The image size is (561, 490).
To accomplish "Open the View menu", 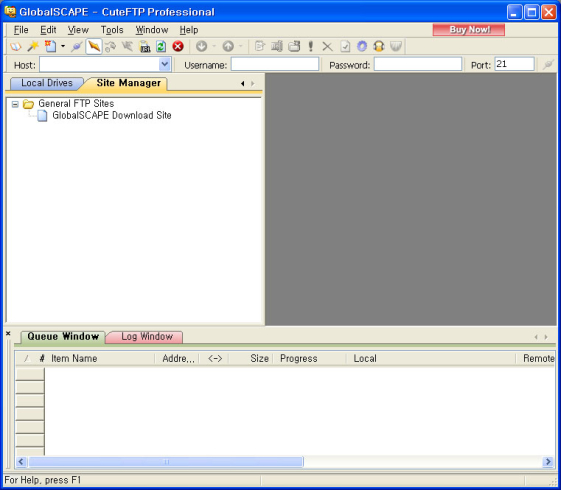I will 78,30.
